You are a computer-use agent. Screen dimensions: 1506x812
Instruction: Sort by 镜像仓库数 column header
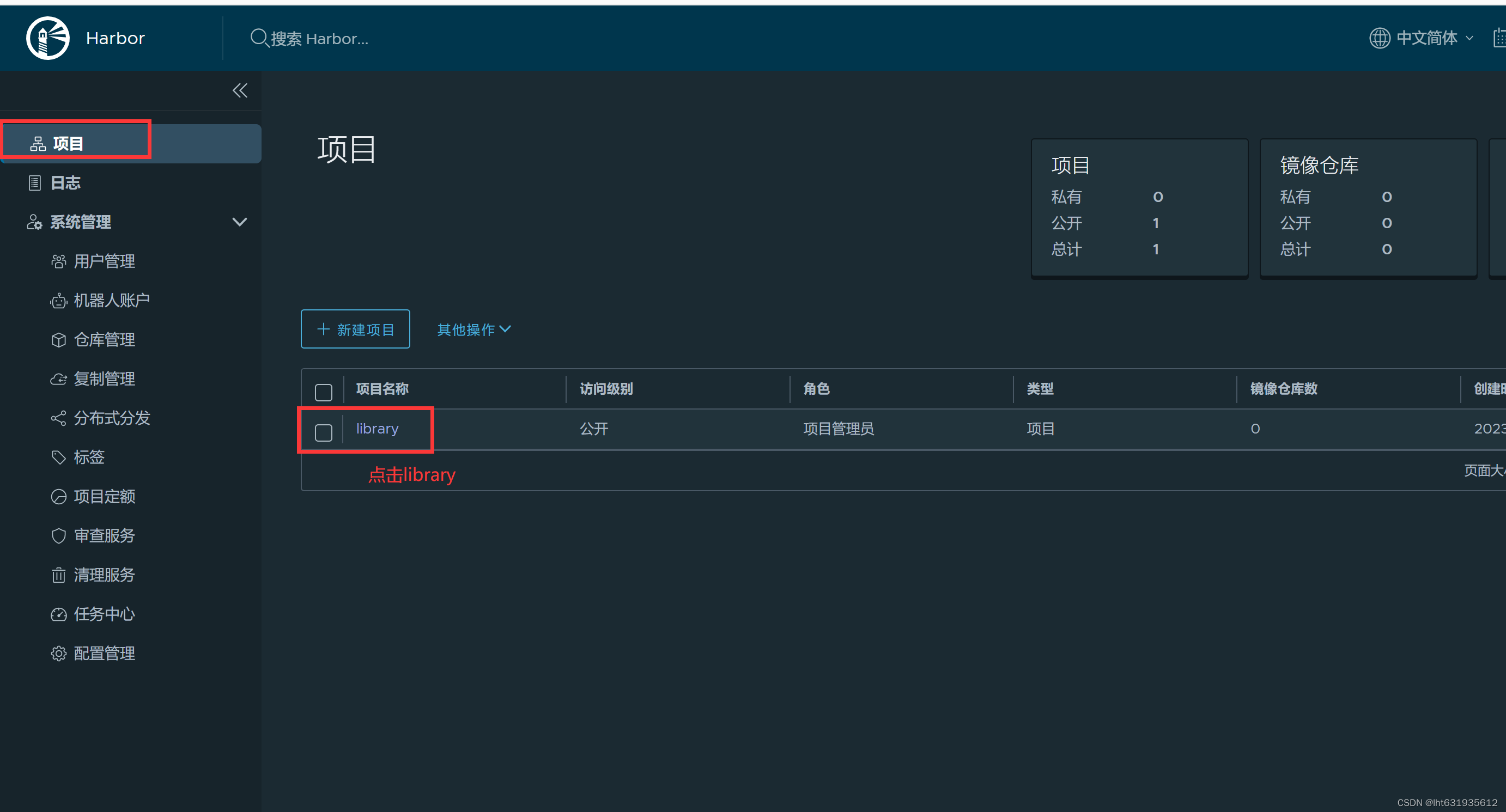pyautogui.click(x=1284, y=389)
